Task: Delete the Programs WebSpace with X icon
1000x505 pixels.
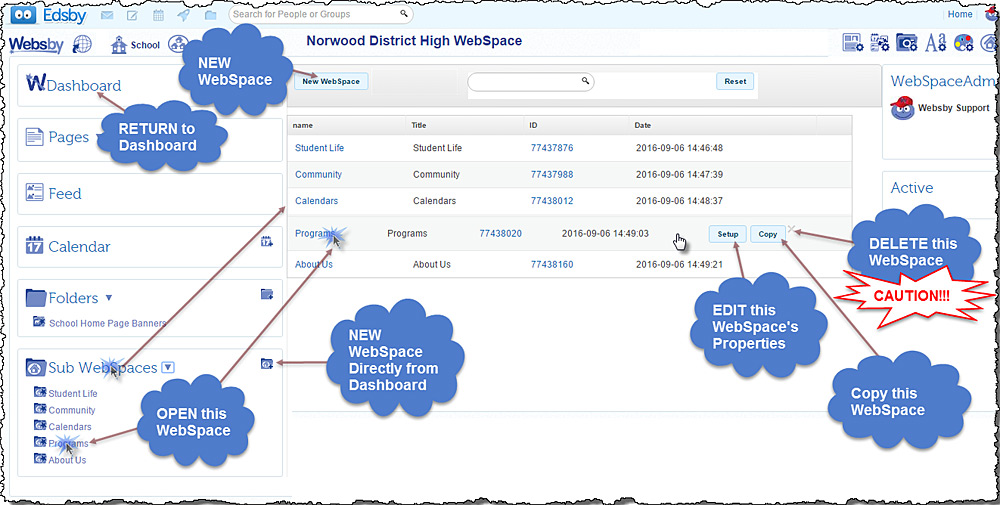Action: point(791,229)
